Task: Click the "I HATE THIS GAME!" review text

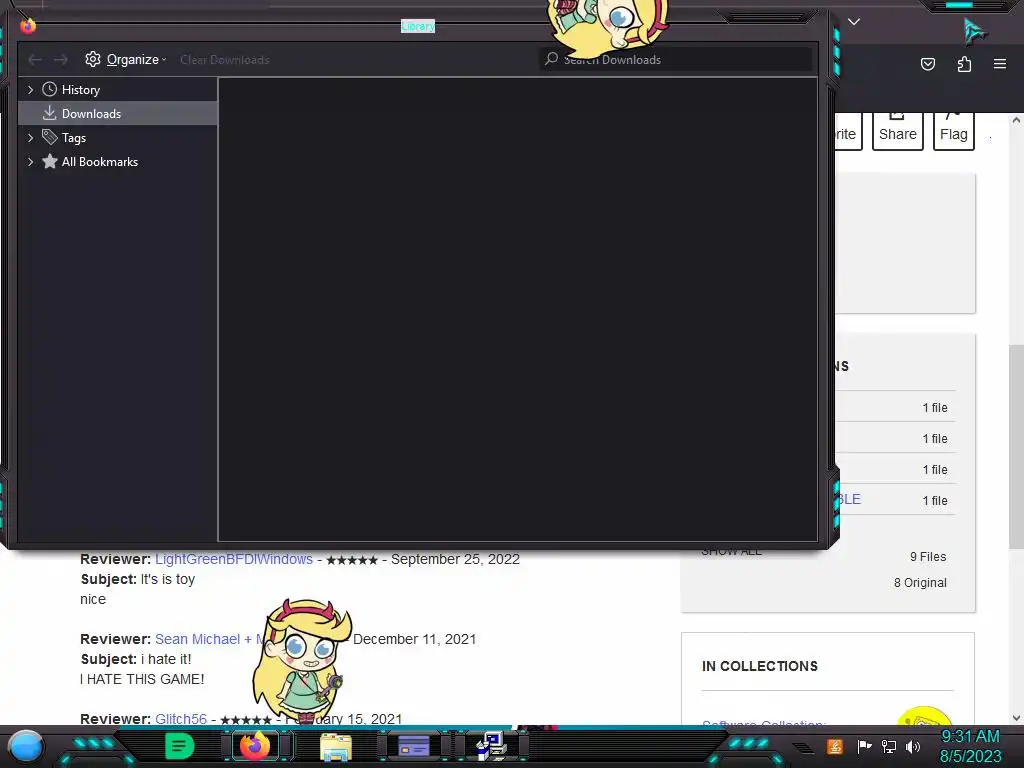Action: [142, 679]
